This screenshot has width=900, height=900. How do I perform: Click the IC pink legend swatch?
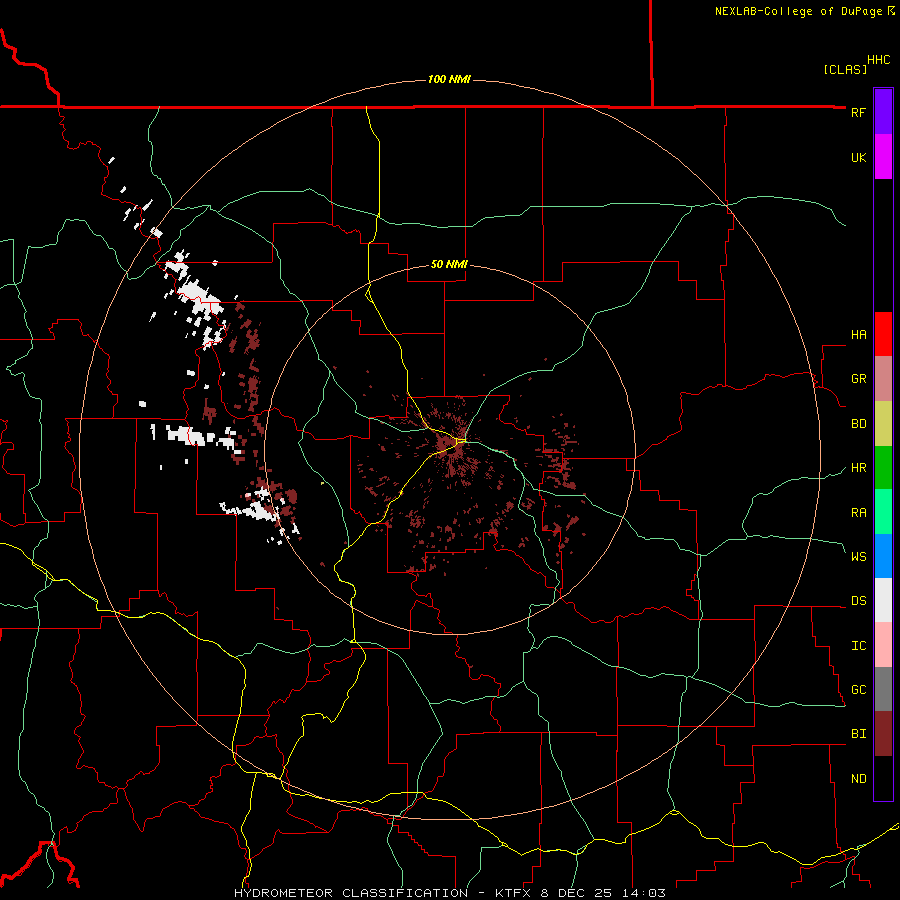coord(883,645)
